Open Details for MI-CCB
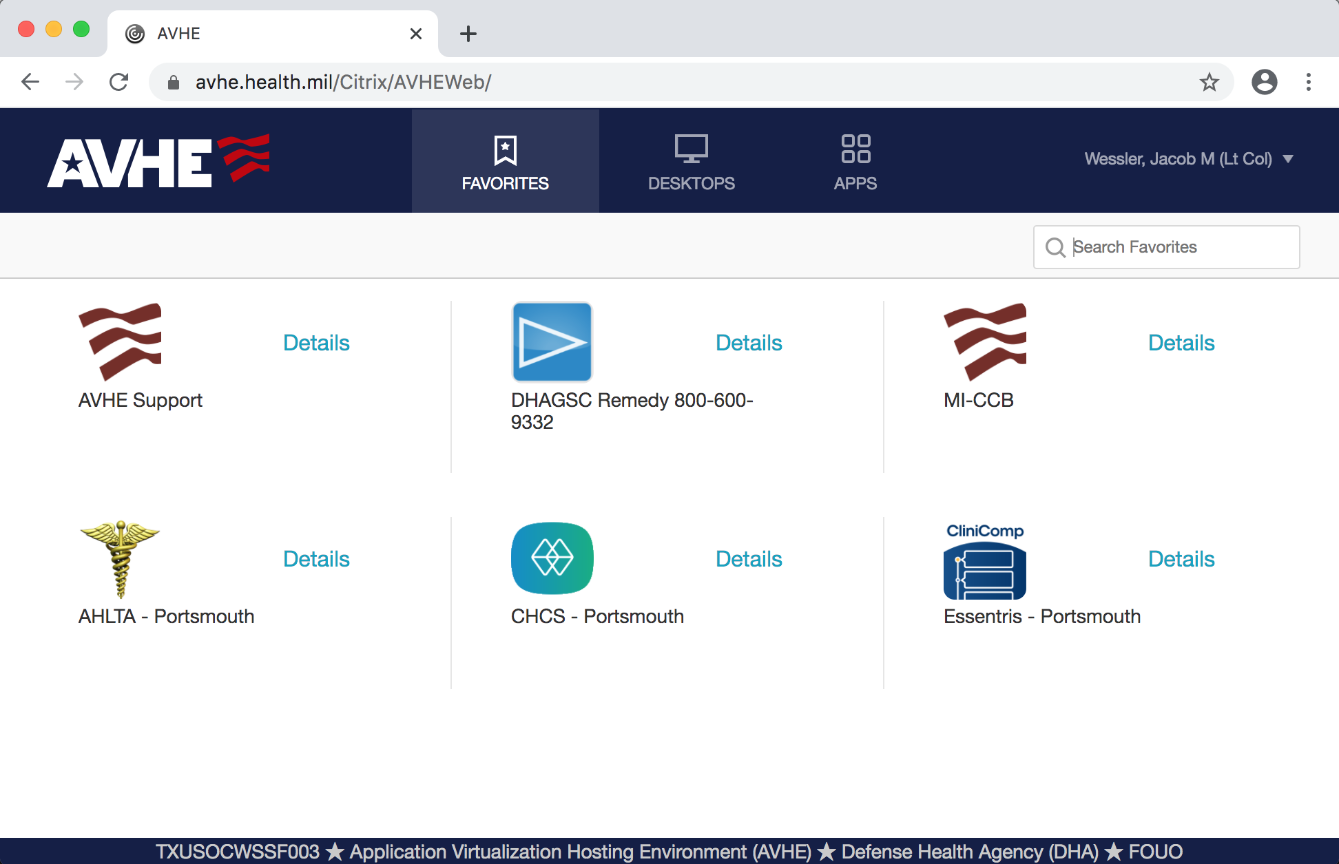1339x864 pixels. coord(1181,343)
